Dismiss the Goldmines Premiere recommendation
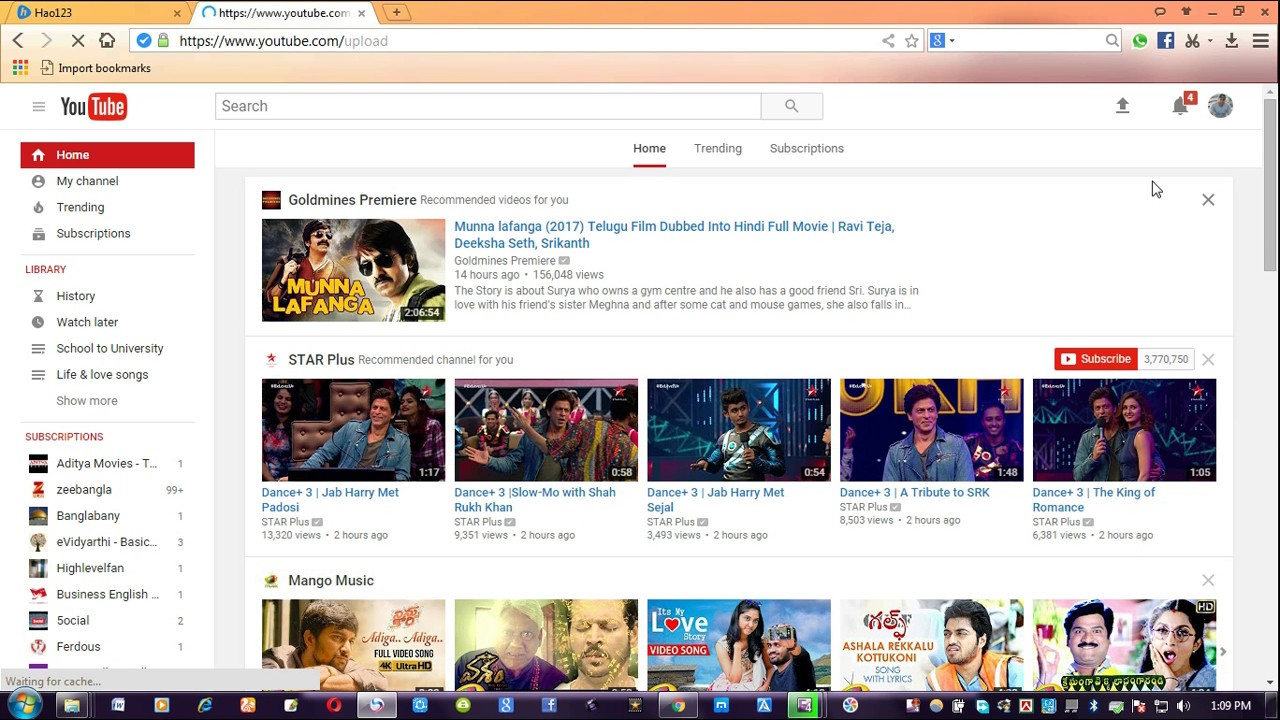The height and width of the screenshot is (720, 1280). click(1208, 200)
